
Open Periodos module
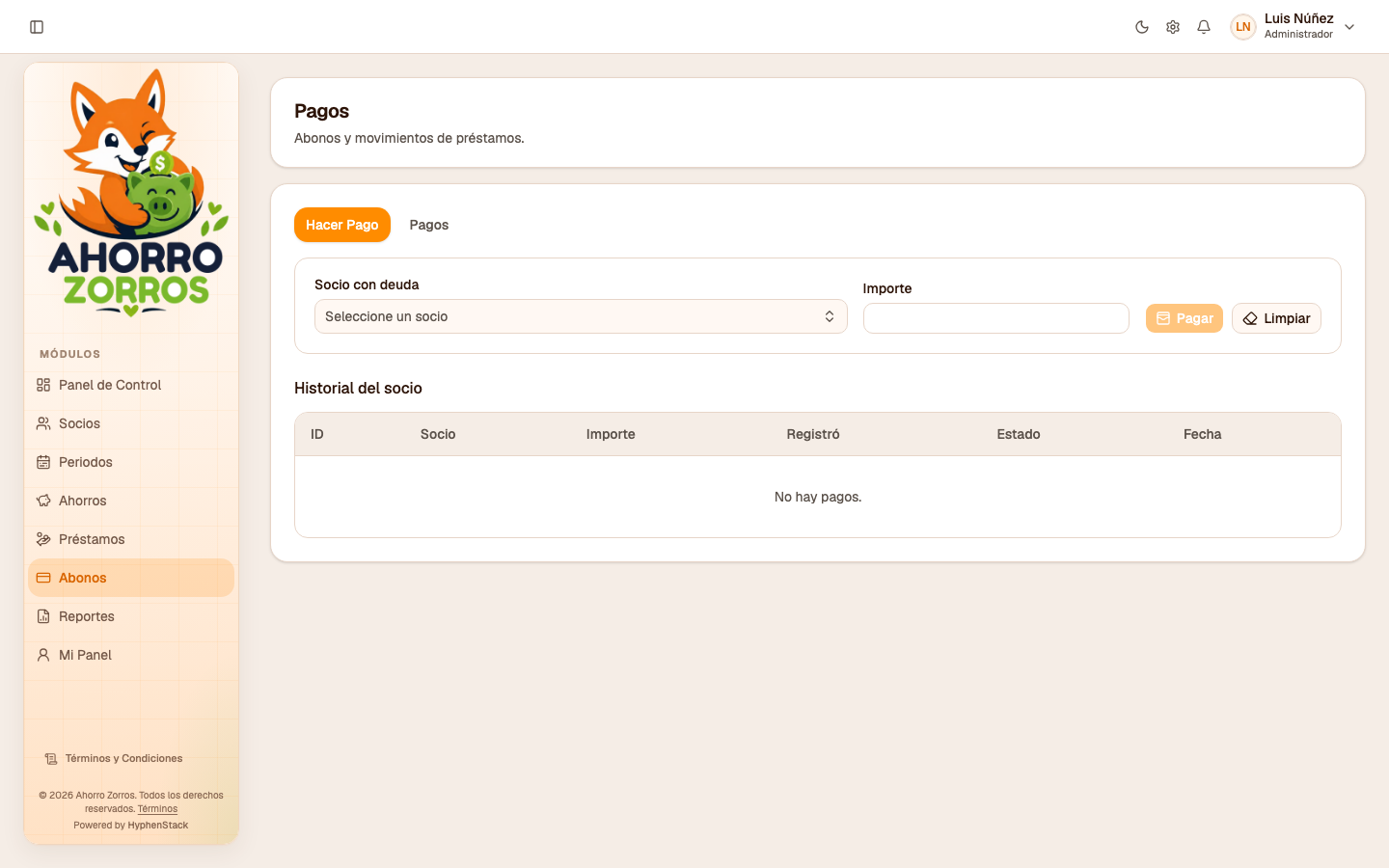(131, 462)
